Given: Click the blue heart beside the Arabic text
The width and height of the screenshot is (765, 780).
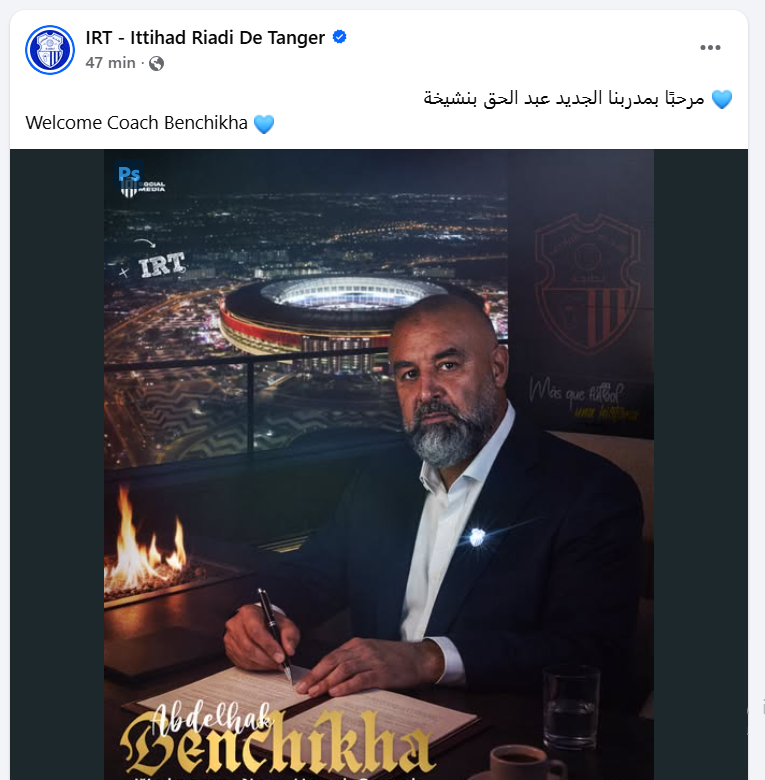Looking at the screenshot, I should click(722, 99).
